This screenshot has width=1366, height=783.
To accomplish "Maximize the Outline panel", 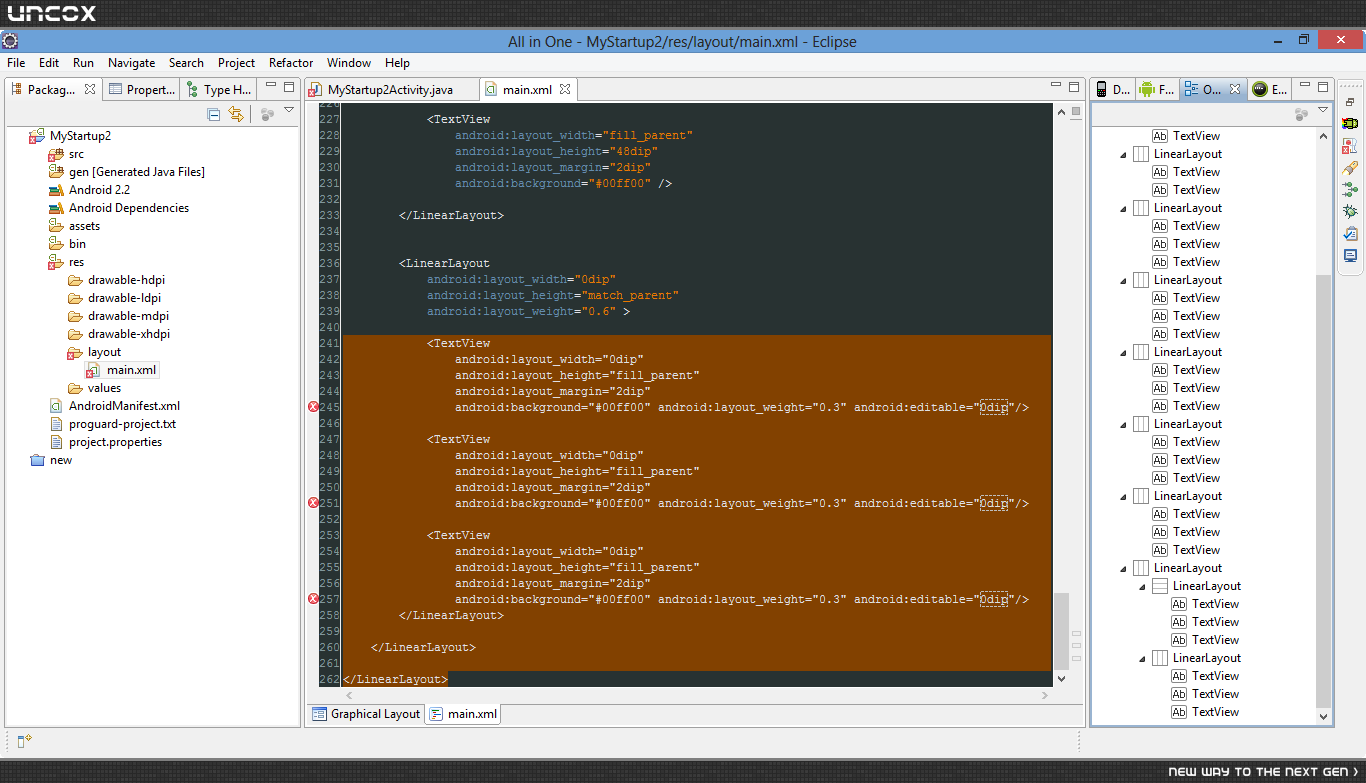I will coord(1323,87).
